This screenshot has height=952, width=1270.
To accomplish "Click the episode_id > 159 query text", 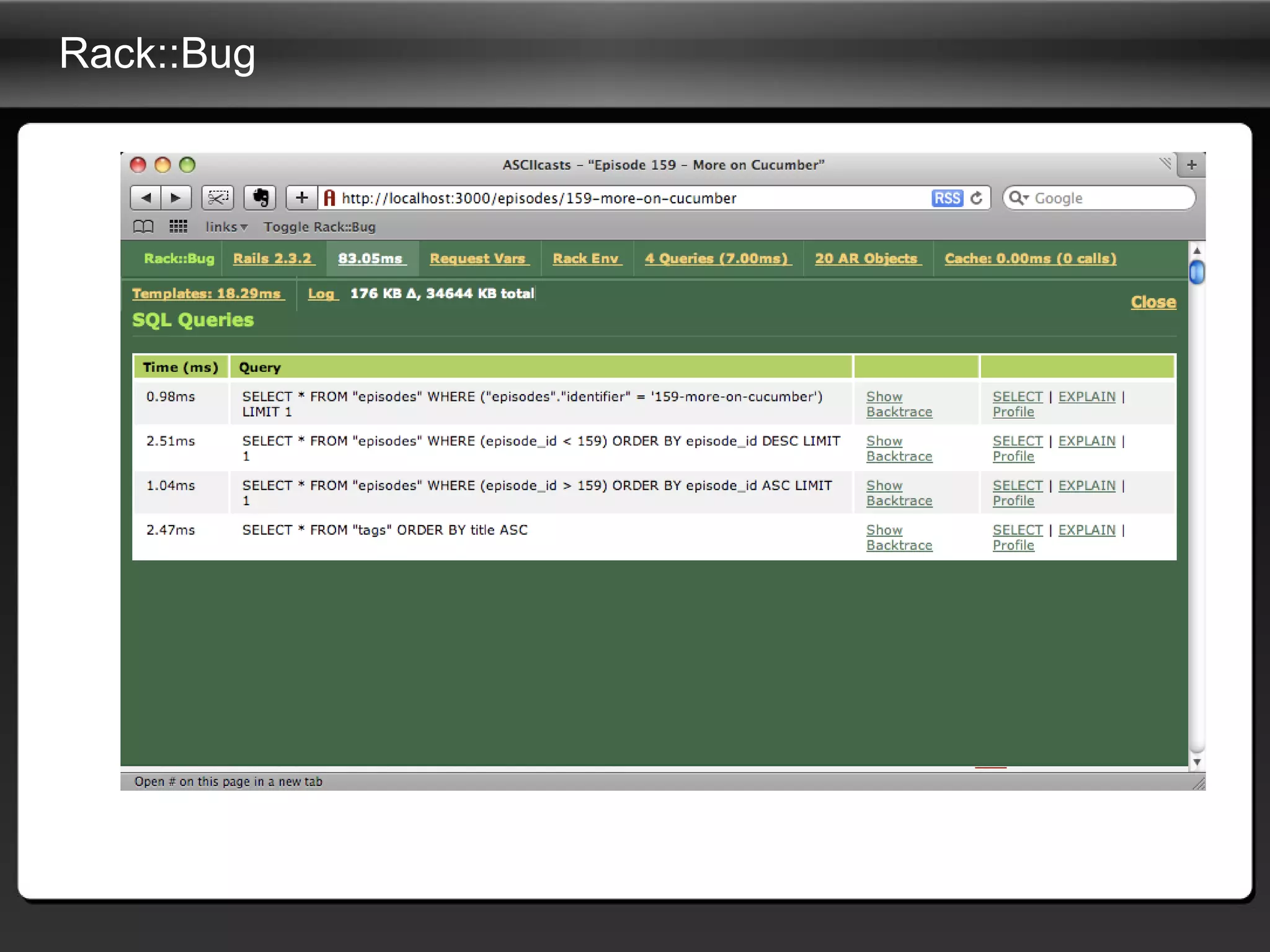I will 537,493.
